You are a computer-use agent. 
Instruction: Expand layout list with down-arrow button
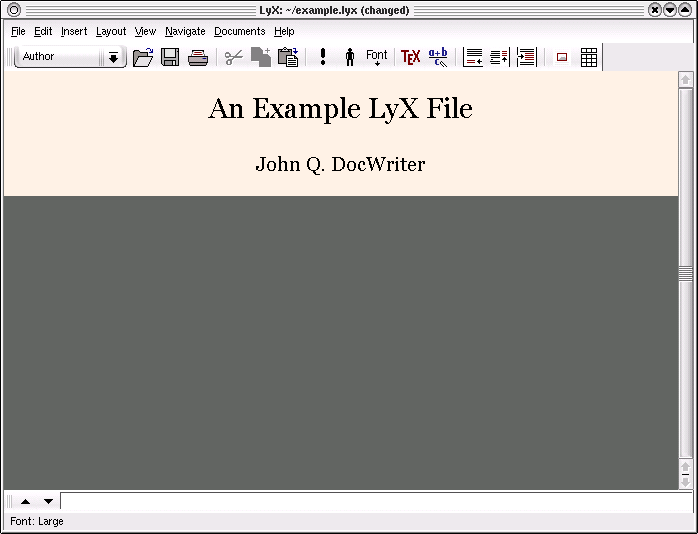[114, 57]
